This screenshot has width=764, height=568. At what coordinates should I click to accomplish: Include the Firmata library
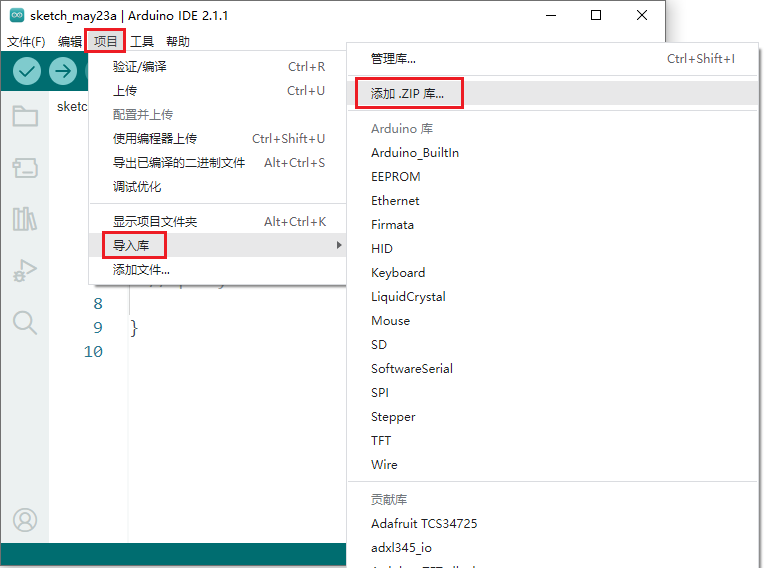(x=553, y=225)
